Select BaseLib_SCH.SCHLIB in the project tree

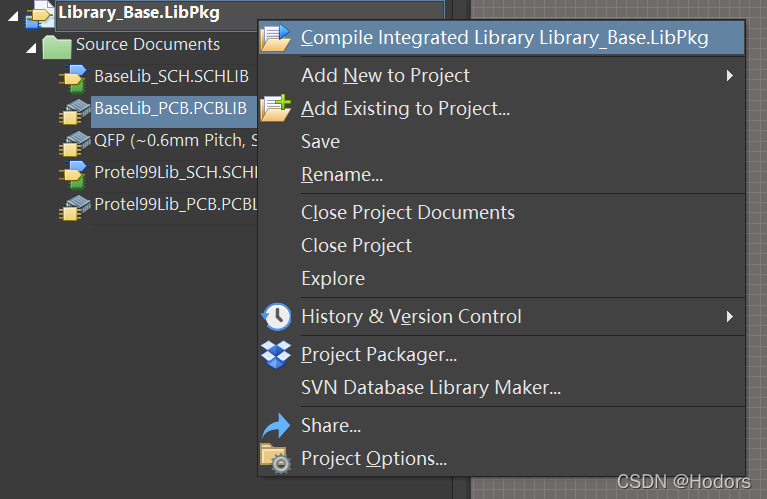pyautogui.click(x=171, y=76)
